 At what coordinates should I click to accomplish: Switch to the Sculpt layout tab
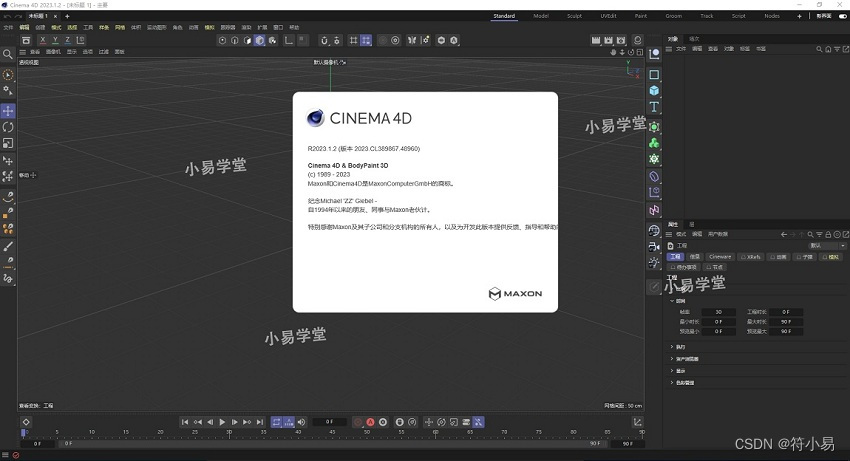[574, 16]
